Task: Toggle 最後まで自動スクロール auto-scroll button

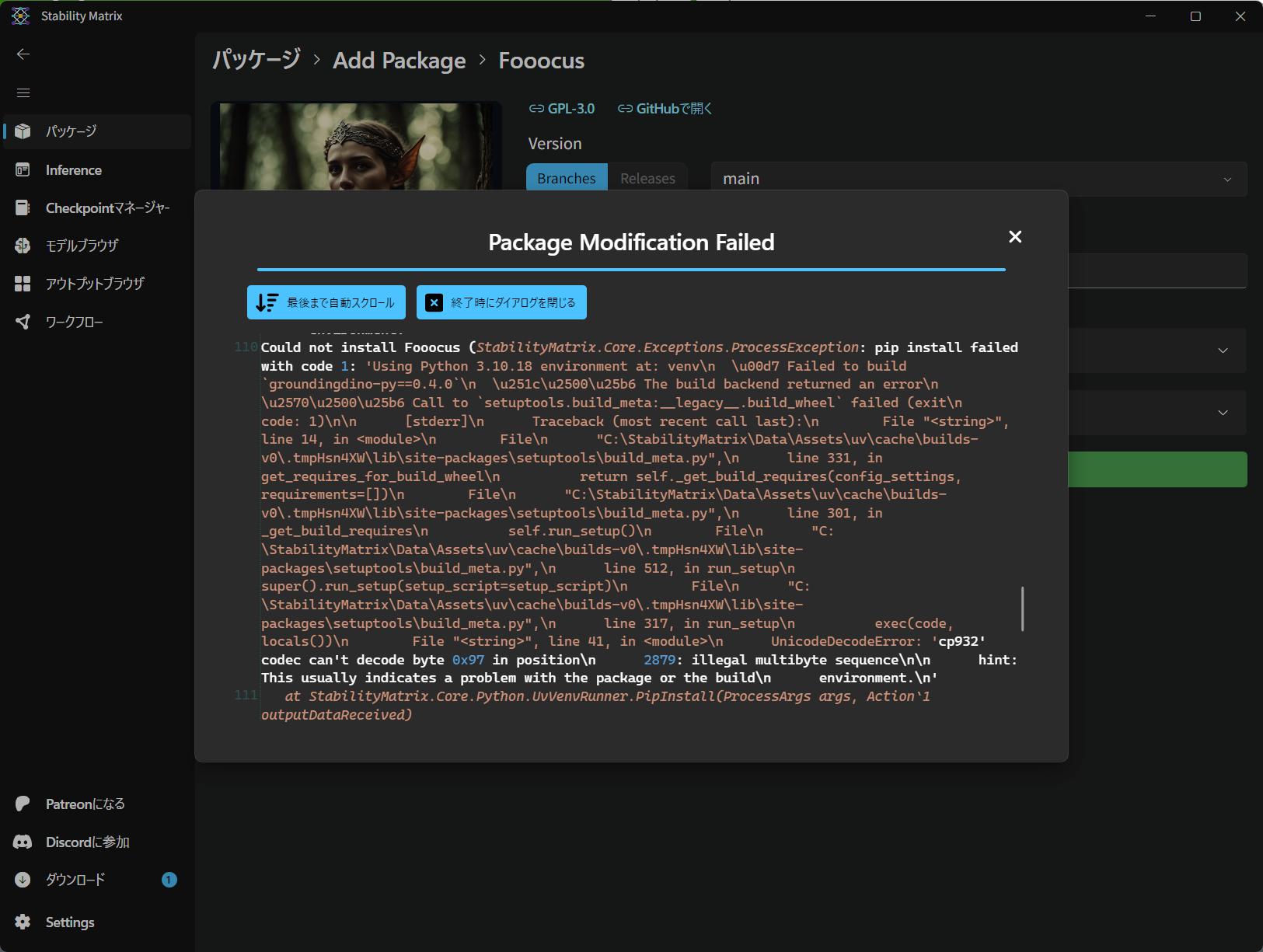Action: [326, 302]
